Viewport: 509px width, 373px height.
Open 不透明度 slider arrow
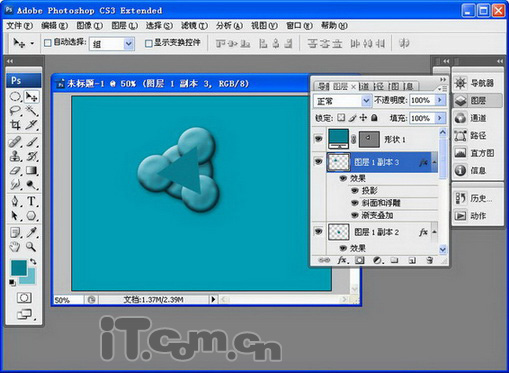[x=440, y=100]
